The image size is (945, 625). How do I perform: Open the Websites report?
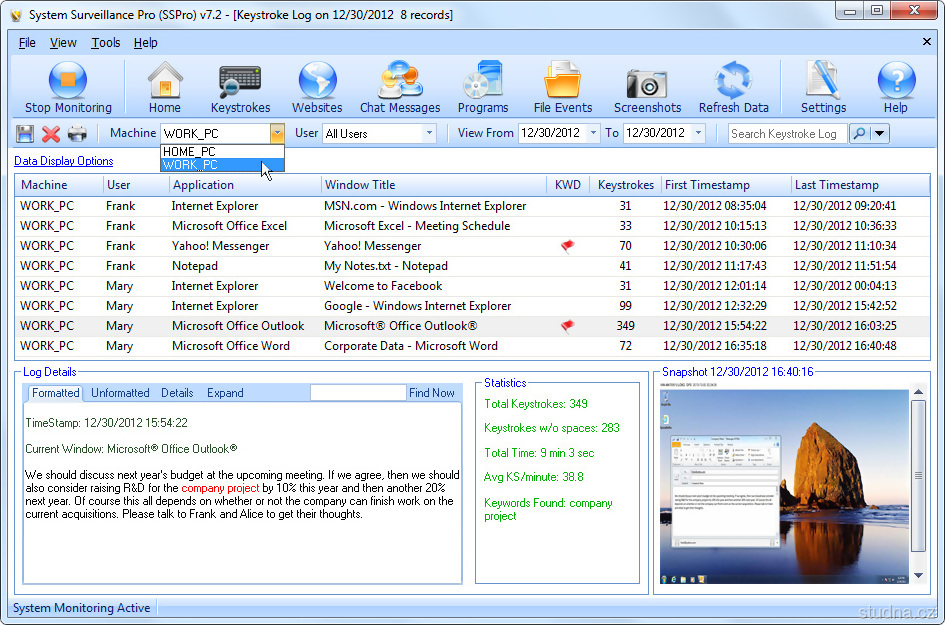coord(317,87)
